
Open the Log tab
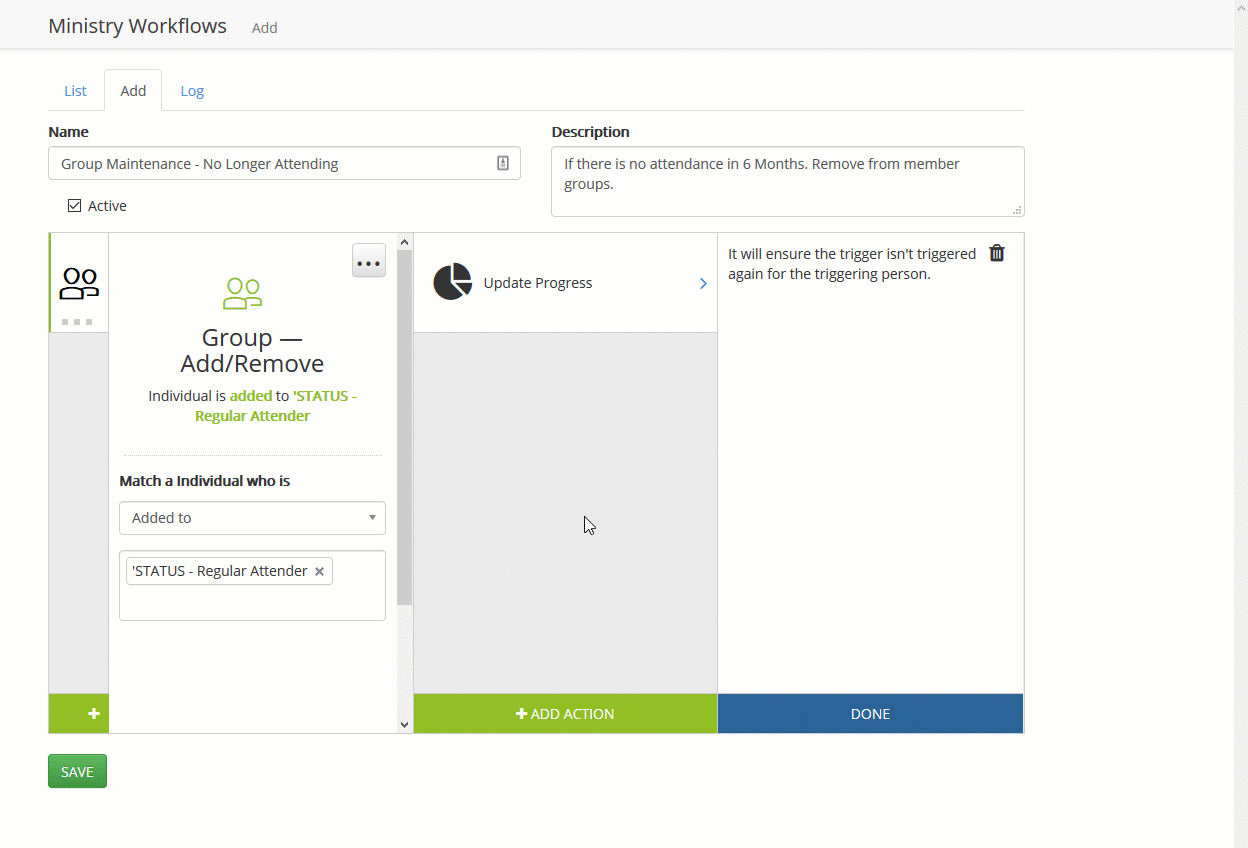(x=192, y=91)
